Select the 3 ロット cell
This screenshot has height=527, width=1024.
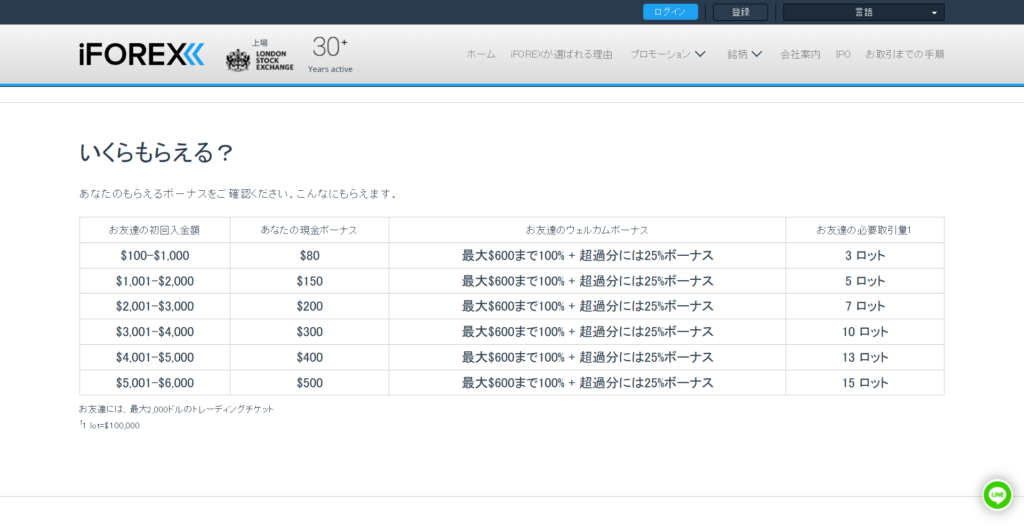865,255
